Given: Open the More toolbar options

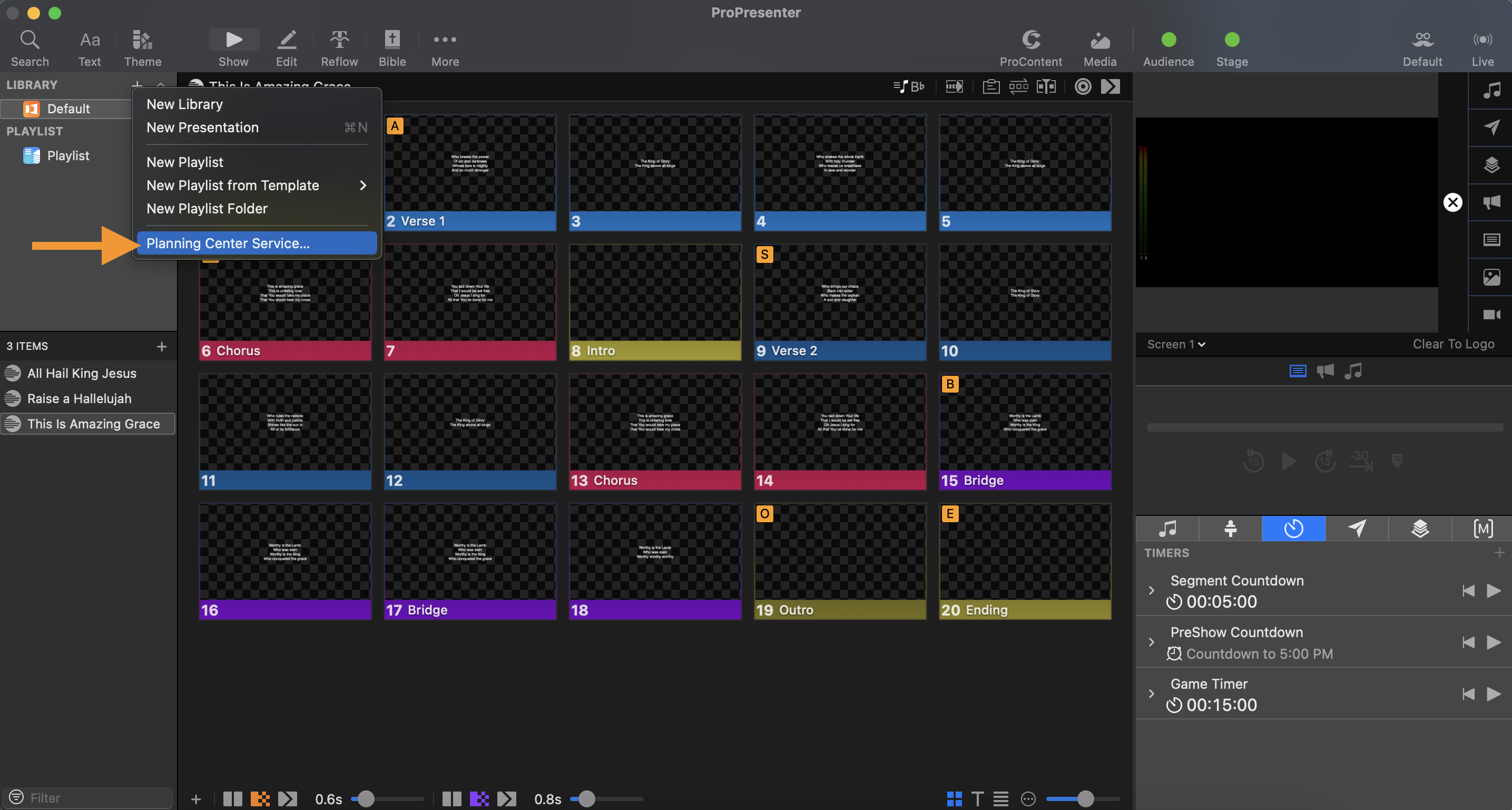Looking at the screenshot, I should point(445,48).
